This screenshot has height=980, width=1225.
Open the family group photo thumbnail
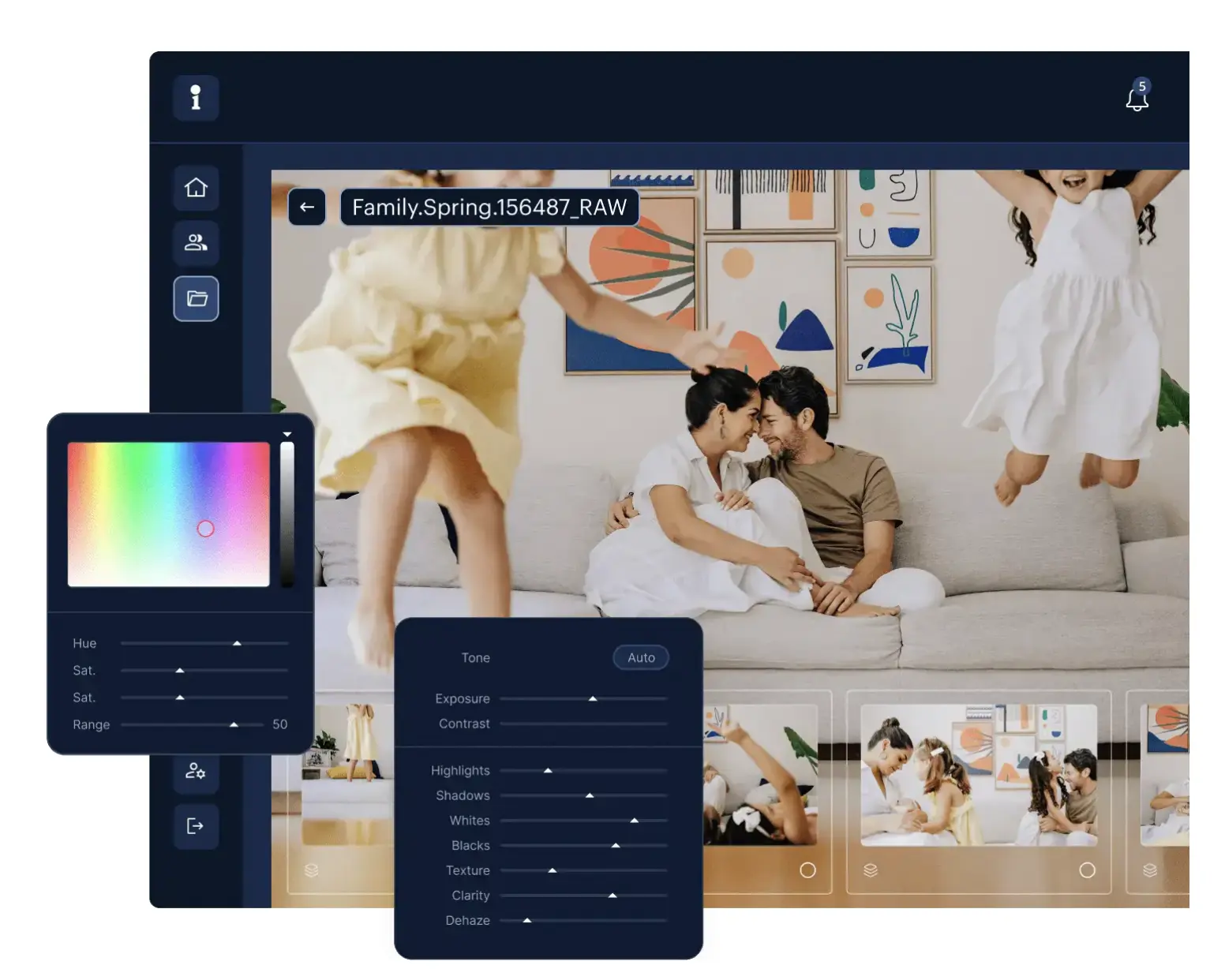[x=979, y=775]
